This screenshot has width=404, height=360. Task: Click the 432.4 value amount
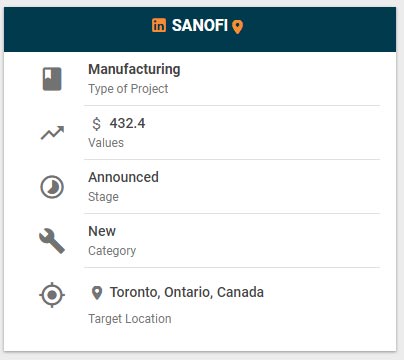(127, 123)
